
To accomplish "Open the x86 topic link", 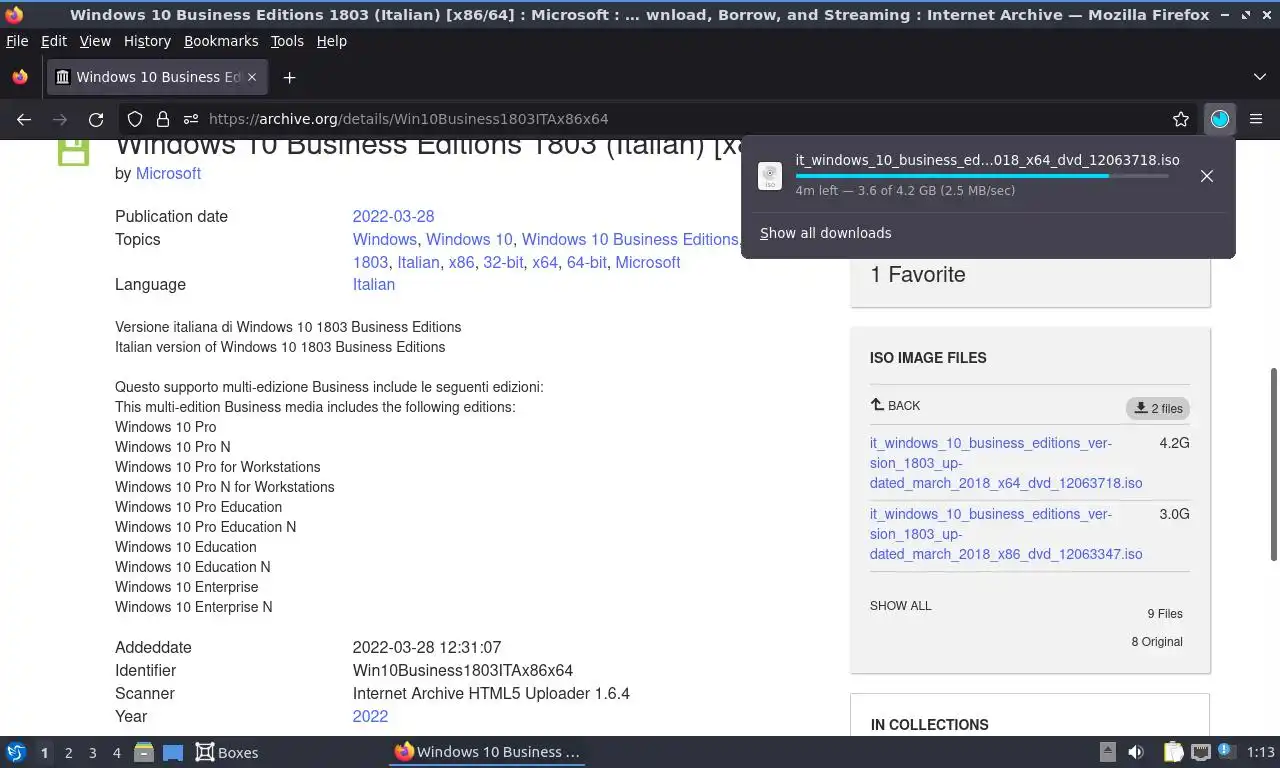I will click(461, 262).
